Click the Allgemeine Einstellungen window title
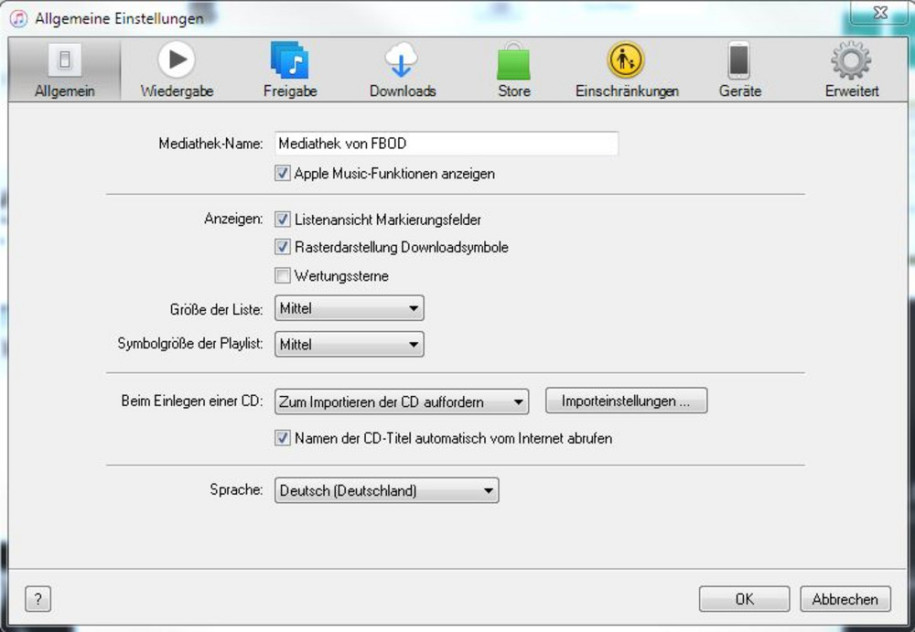The width and height of the screenshot is (915, 632). click(119, 19)
